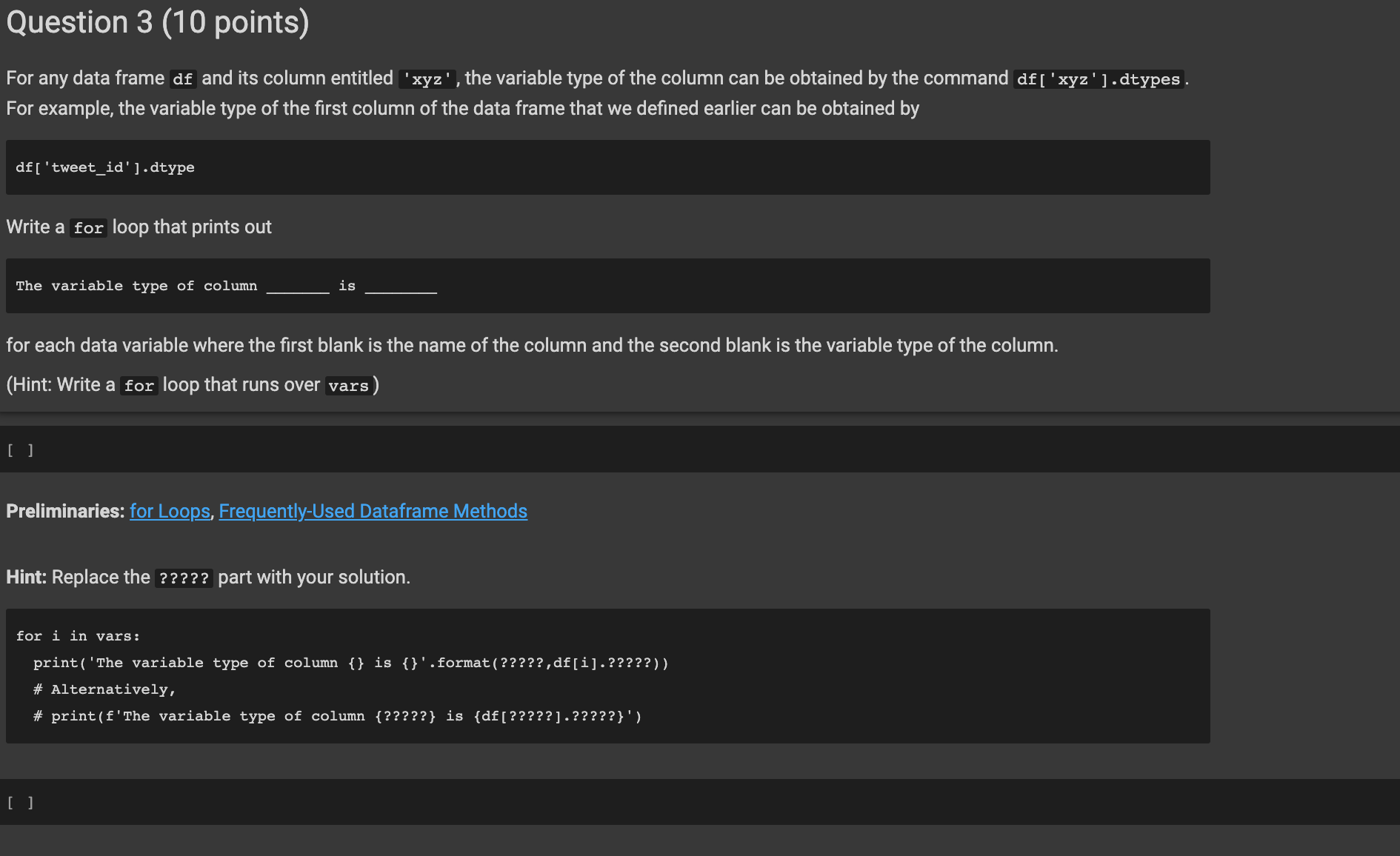
Task: Click the inline code 'df' in the description
Action: click(x=184, y=78)
